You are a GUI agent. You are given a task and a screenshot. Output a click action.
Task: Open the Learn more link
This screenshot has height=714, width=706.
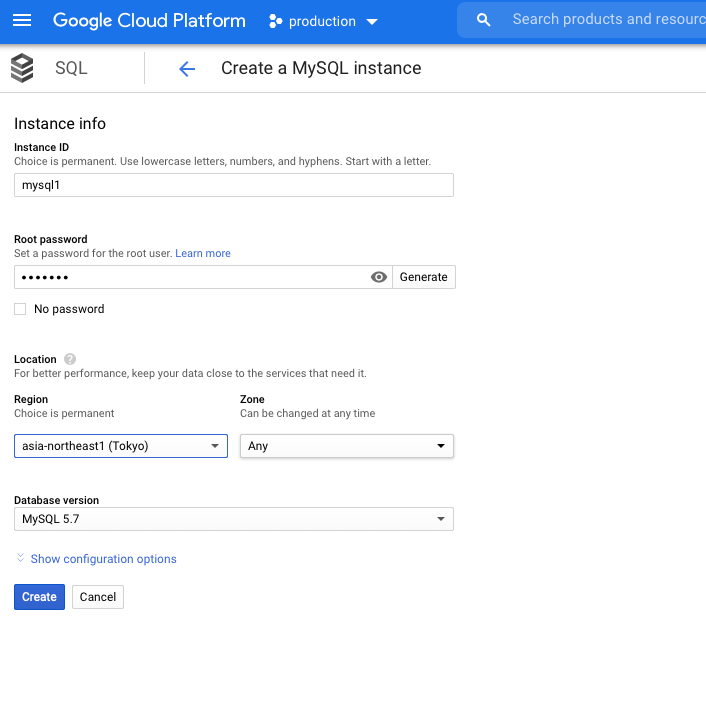coord(203,254)
